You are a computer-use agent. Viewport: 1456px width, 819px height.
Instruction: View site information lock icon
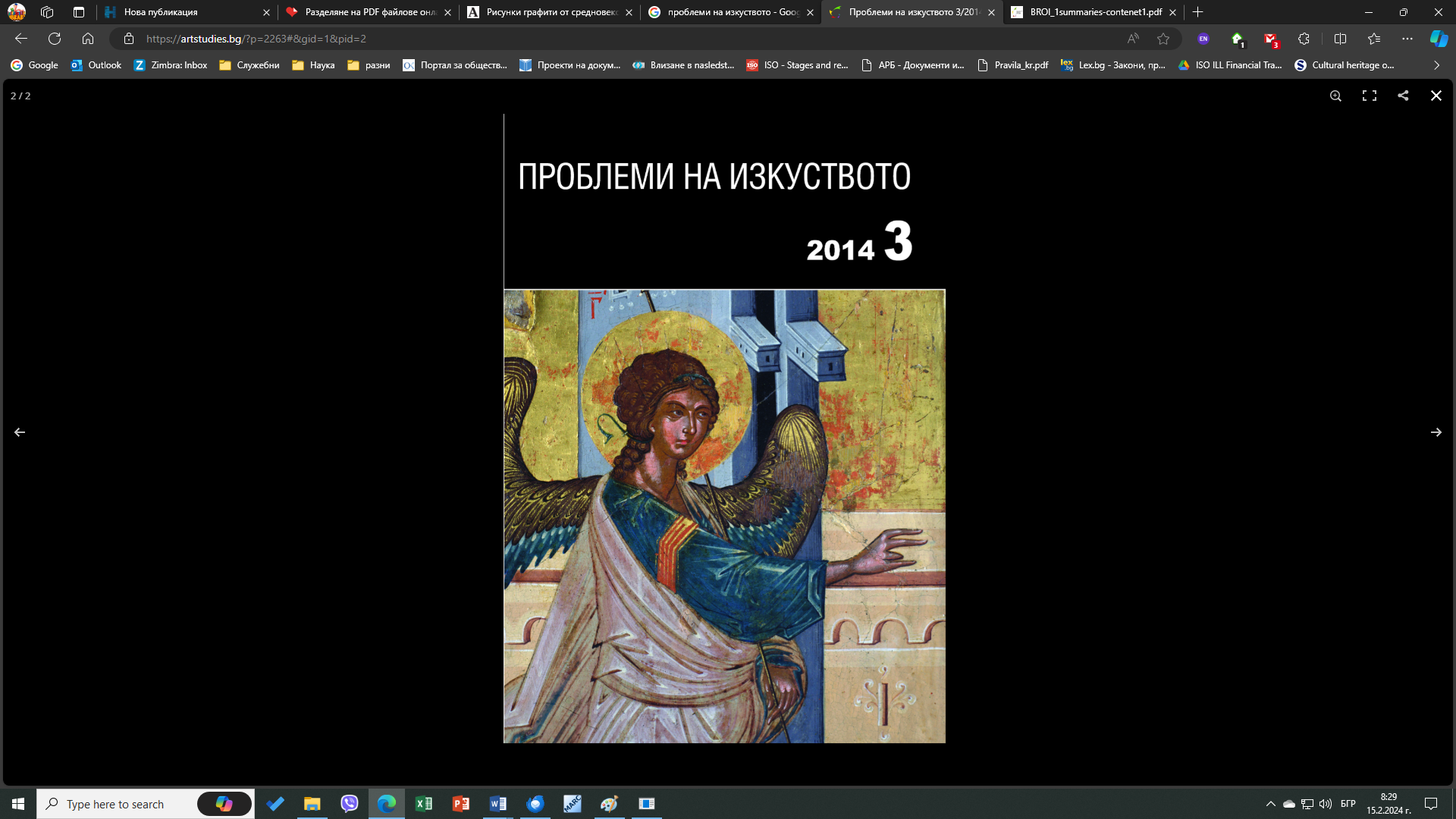click(129, 39)
